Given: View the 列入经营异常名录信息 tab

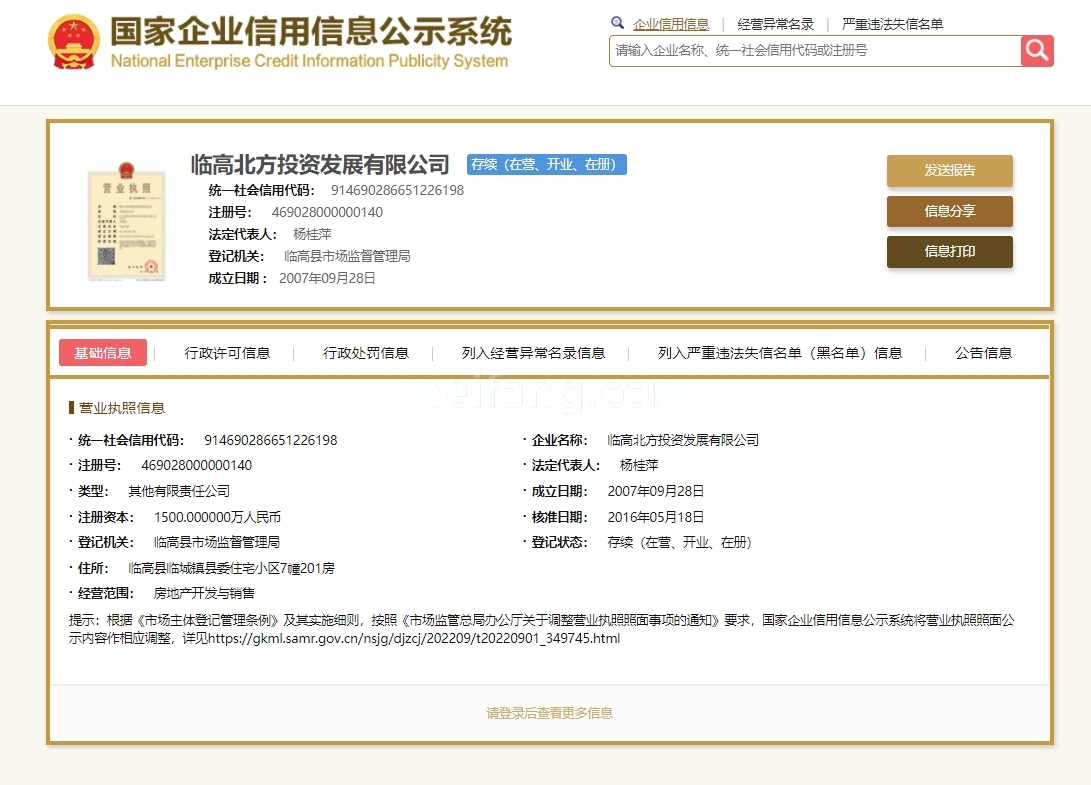Looking at the screenshot, I should click(x=534, y=352).
